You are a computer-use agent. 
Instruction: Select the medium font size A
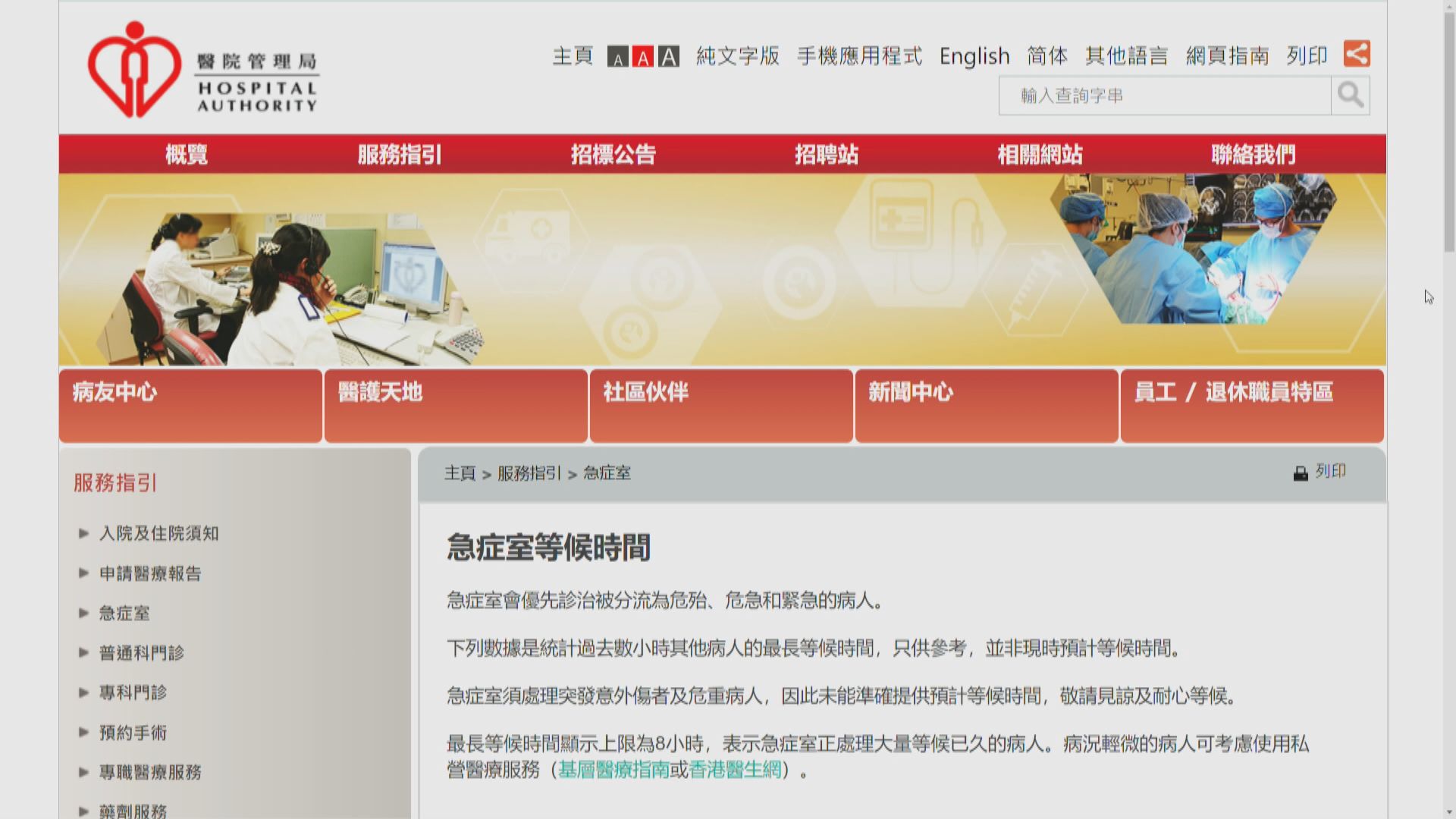click(643, 57)
